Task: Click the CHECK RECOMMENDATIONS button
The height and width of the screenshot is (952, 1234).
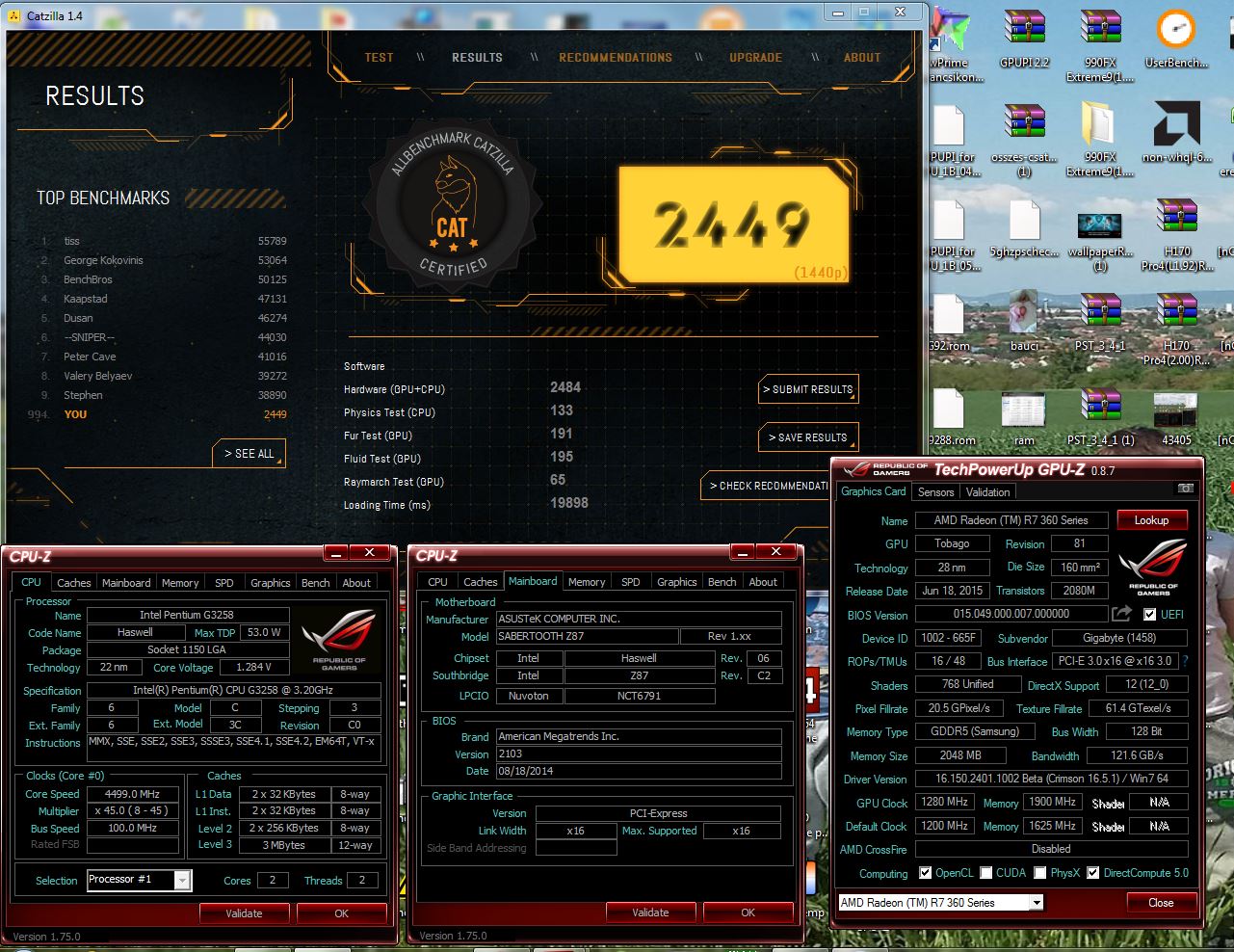Action: pos(766,486)
